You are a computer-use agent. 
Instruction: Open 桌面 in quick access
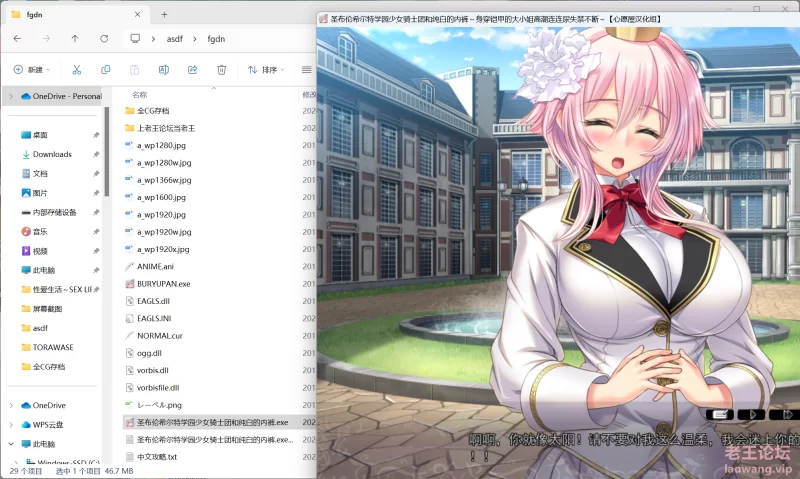point(40,135)
